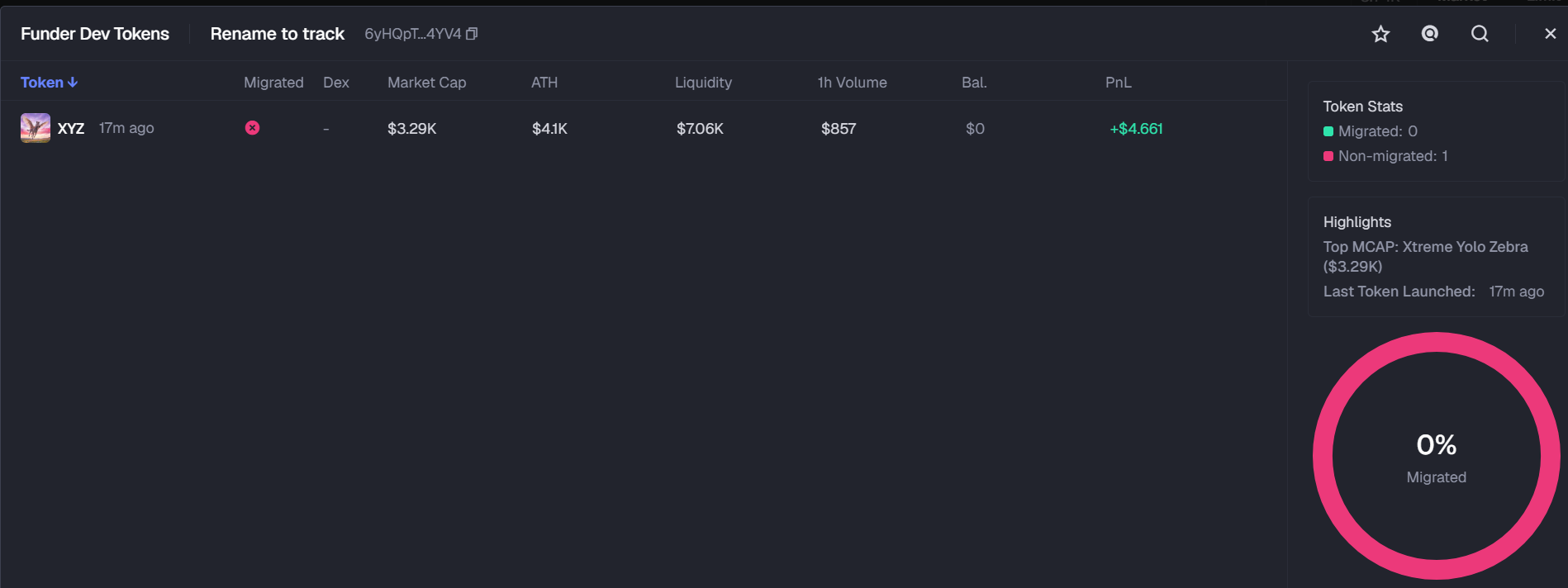Sort by PnL column header
The width and height of the screenshot is (1568, 588).
pyautogui.click(x=1119, y=83)
